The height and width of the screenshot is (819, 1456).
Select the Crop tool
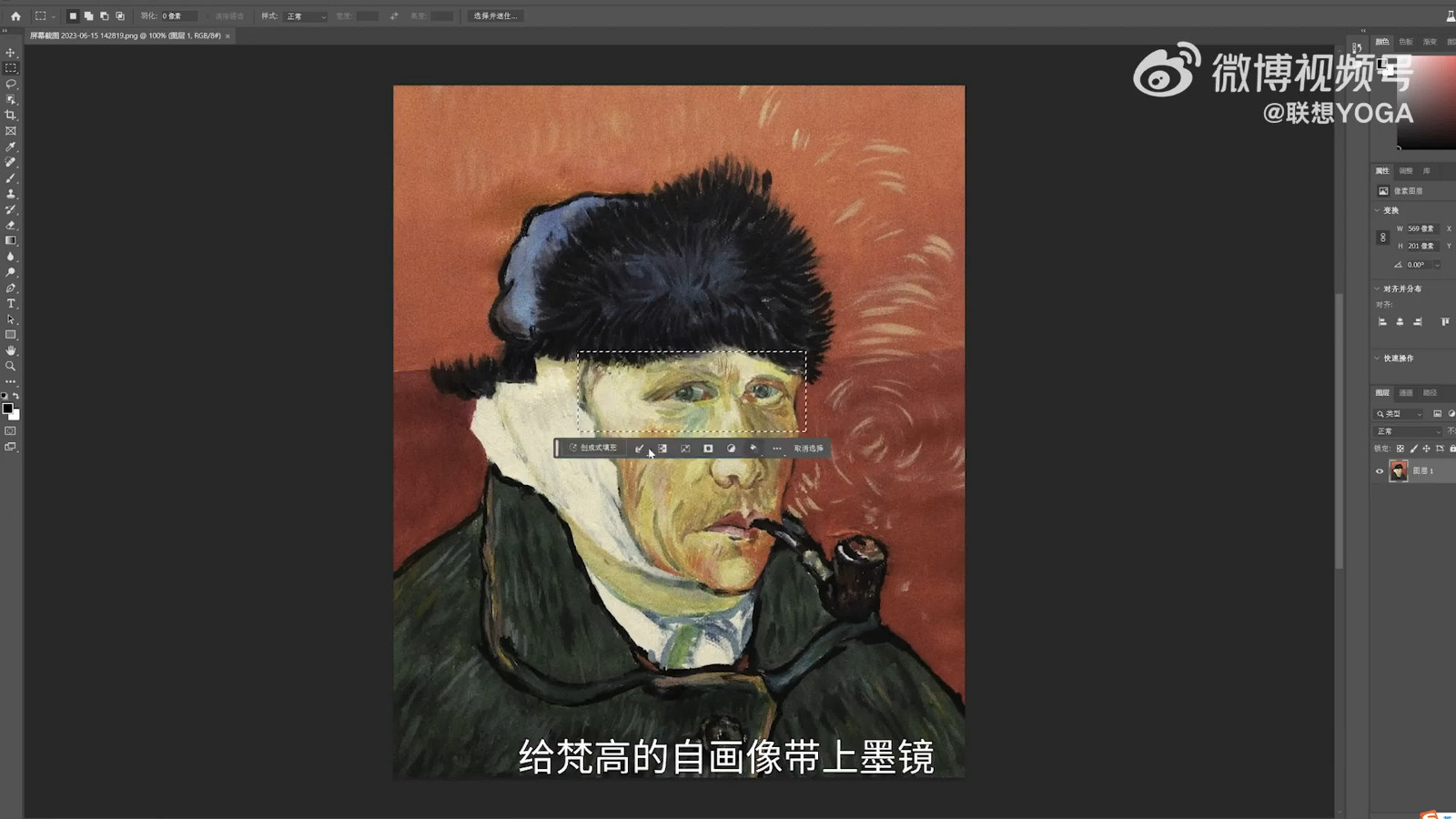pyautogui.click(x=11, y=116)
